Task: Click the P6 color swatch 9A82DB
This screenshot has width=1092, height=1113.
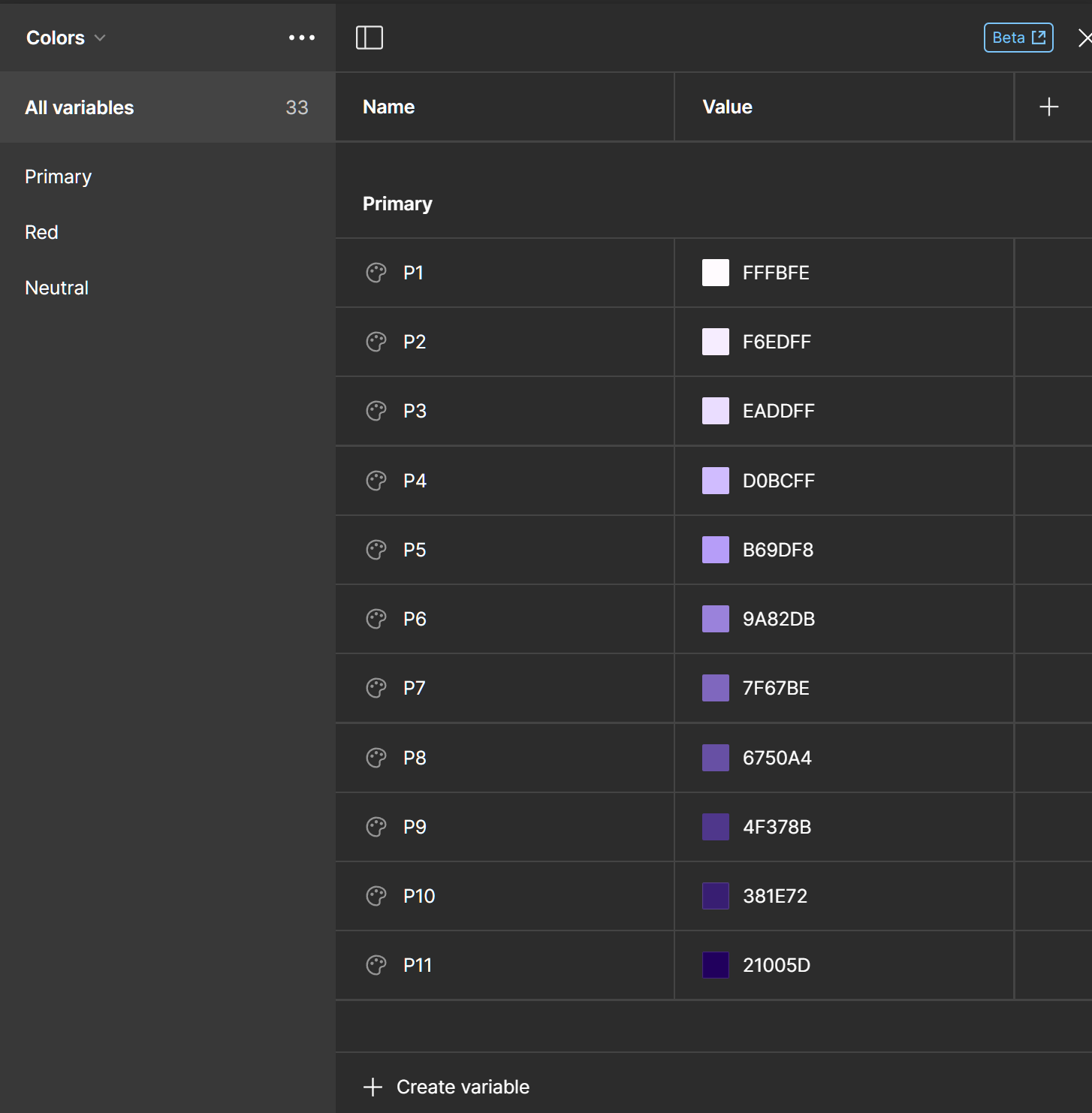Action: tap(715, 619)
